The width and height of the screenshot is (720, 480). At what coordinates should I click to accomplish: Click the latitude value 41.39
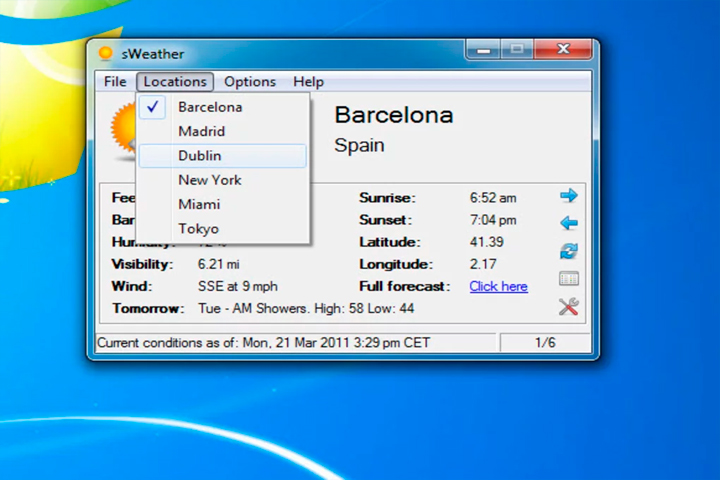487,242
